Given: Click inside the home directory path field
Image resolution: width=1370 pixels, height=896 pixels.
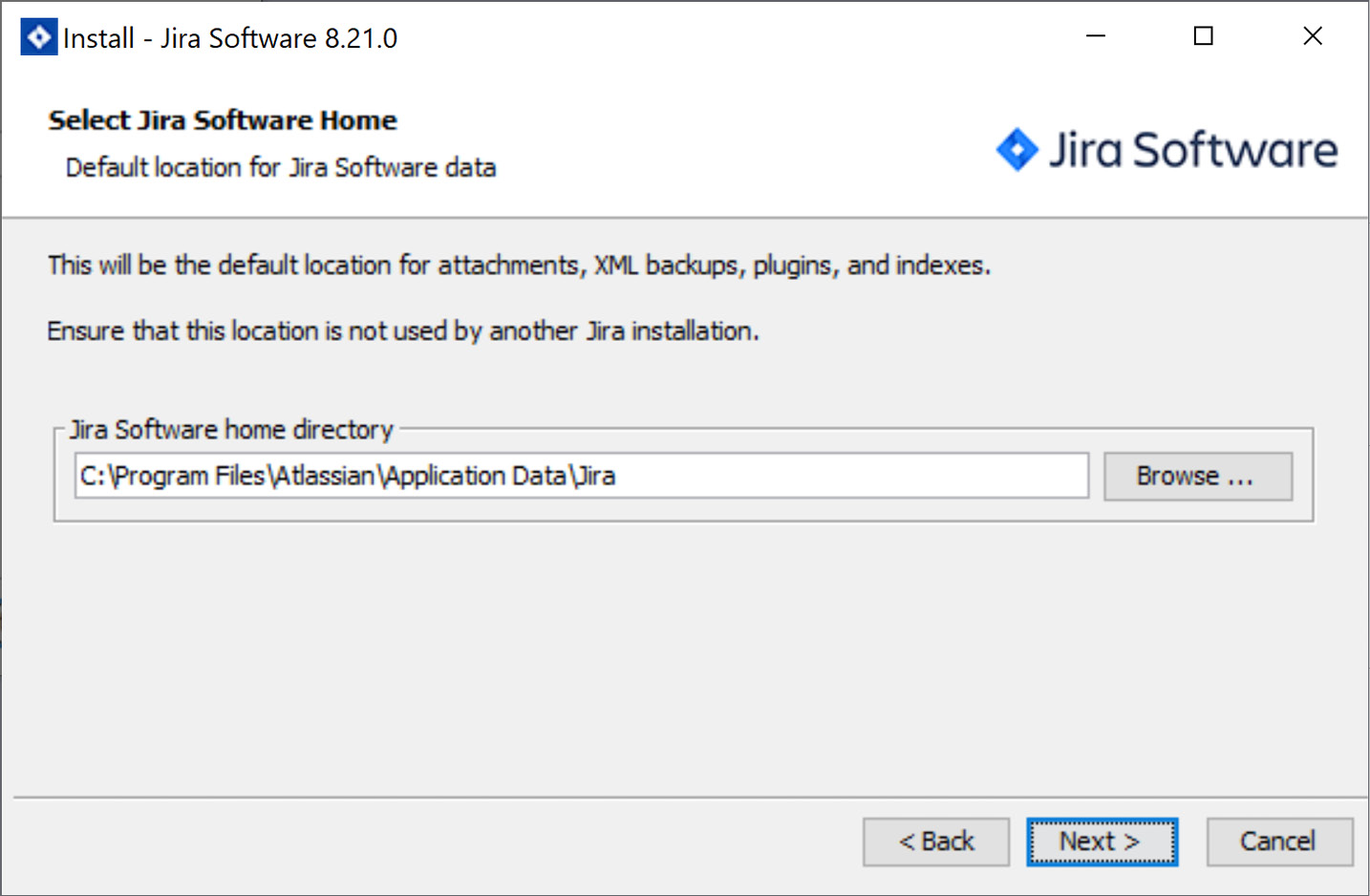Looking at the screenshot, I should (581, 476).
